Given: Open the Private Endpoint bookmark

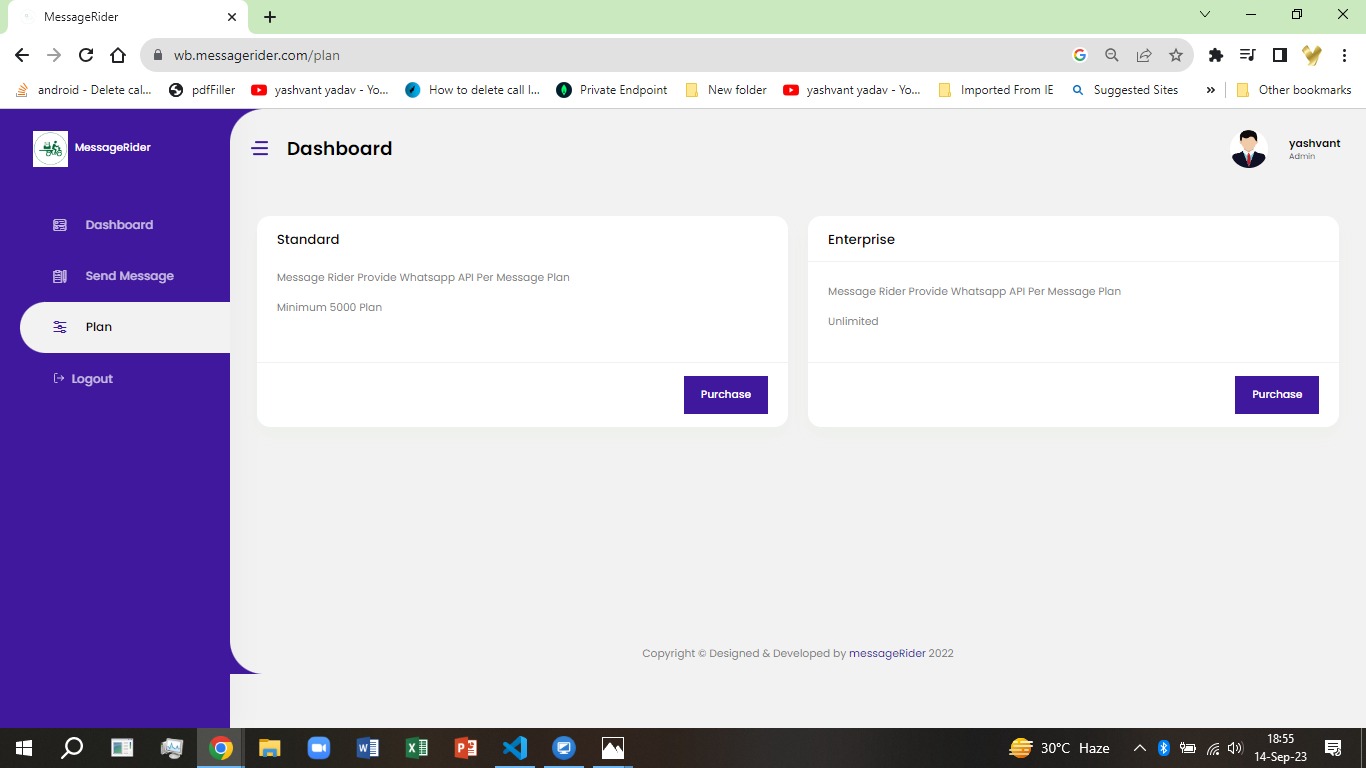Looking at the screenshot, I should (612, 90).
